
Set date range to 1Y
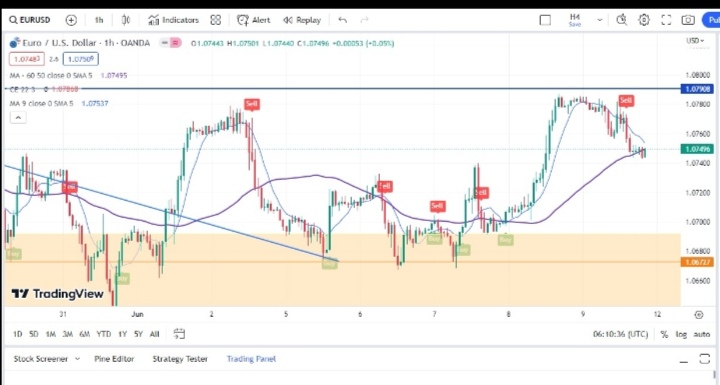122,334
